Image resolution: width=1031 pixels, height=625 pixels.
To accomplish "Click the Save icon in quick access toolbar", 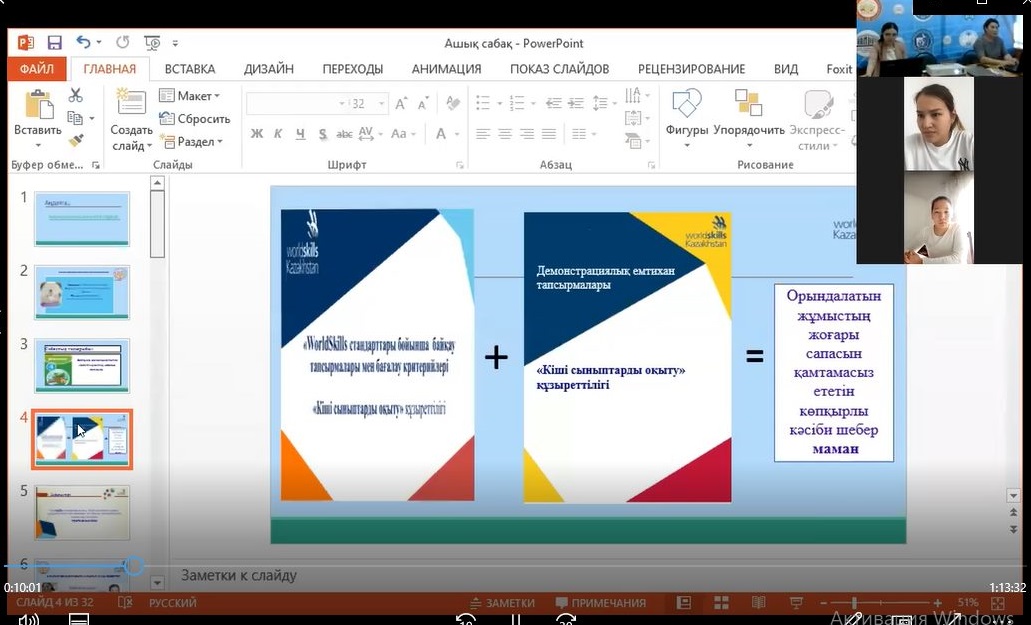I will pyautogui.click(x=54, y=43).
